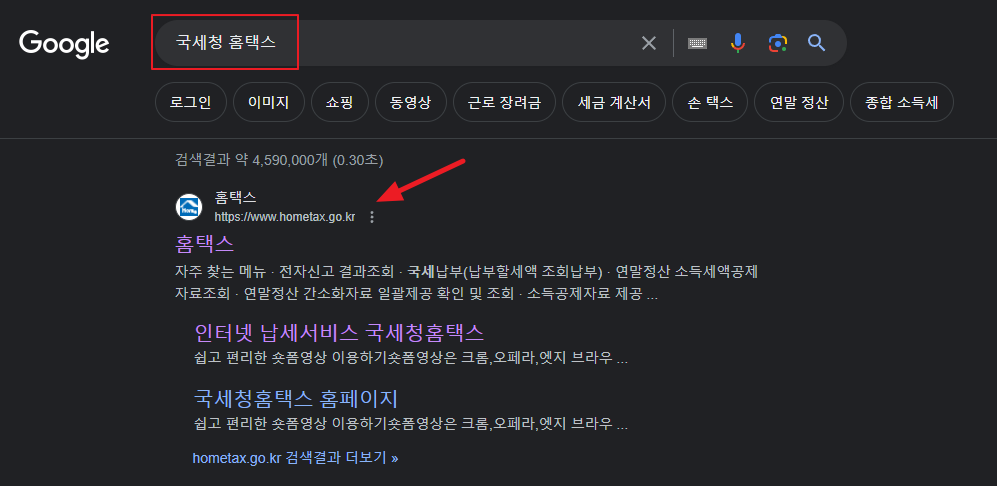Screen dimensions: 997x486
Task: Search by image with the camera lens icon
Action: point(778,43)
